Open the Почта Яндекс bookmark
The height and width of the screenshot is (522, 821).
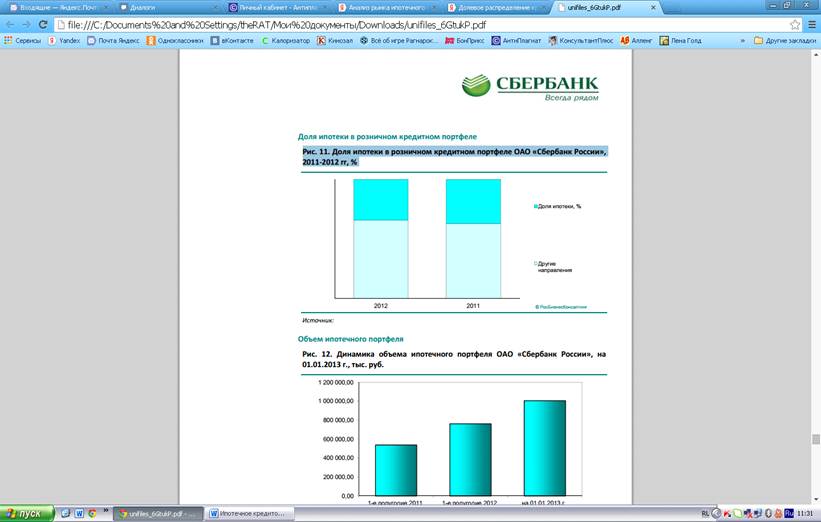pos(113,40)
